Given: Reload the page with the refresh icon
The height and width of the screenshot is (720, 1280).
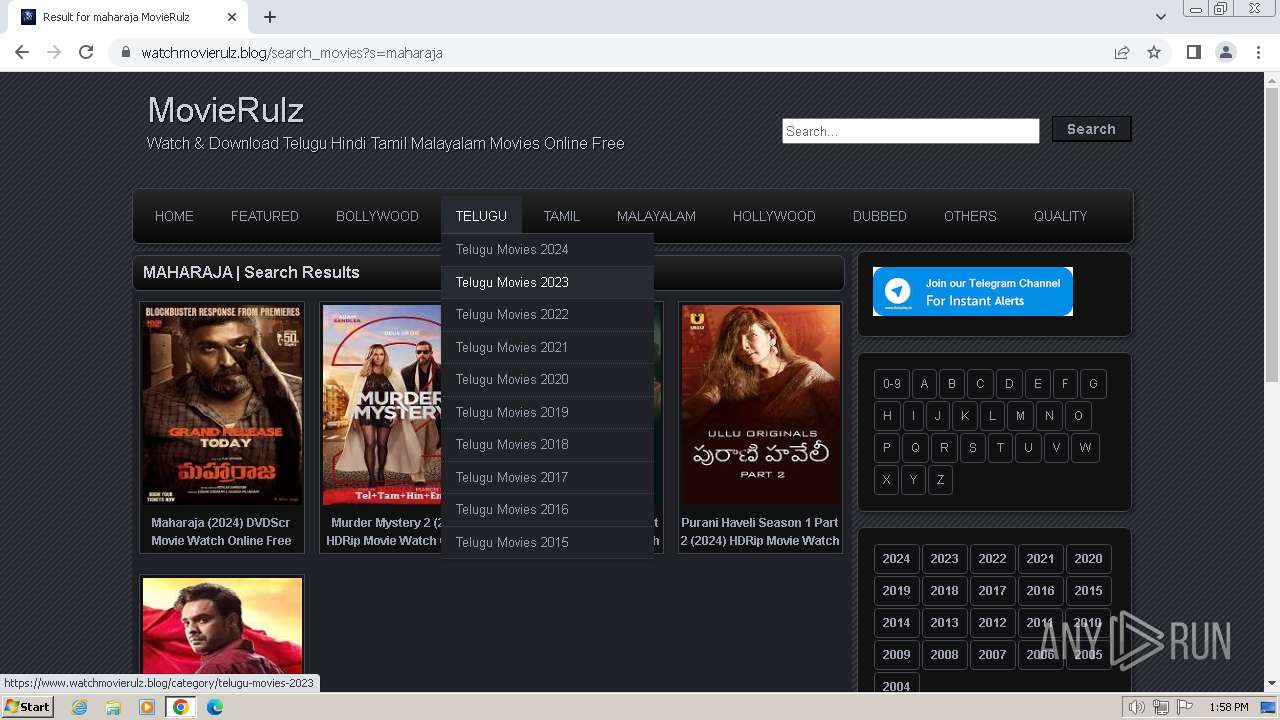Looking at the screenshot, I should click(x=86, y=52).
